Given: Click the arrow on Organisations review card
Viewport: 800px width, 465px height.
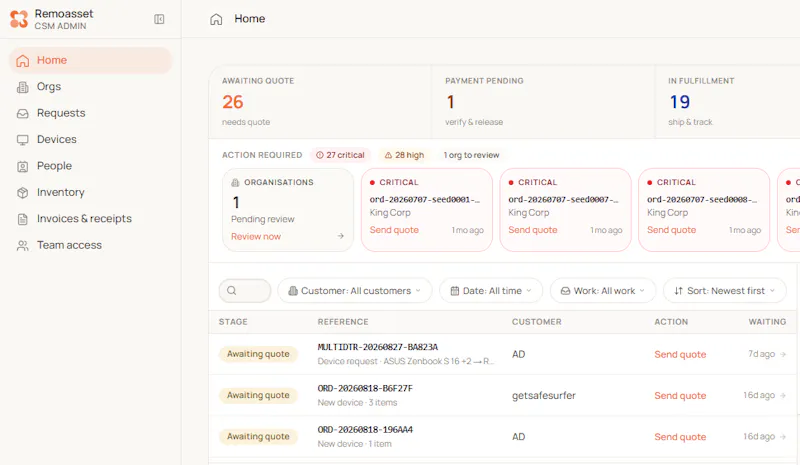Looking at the screenshot, I should 340,236.
